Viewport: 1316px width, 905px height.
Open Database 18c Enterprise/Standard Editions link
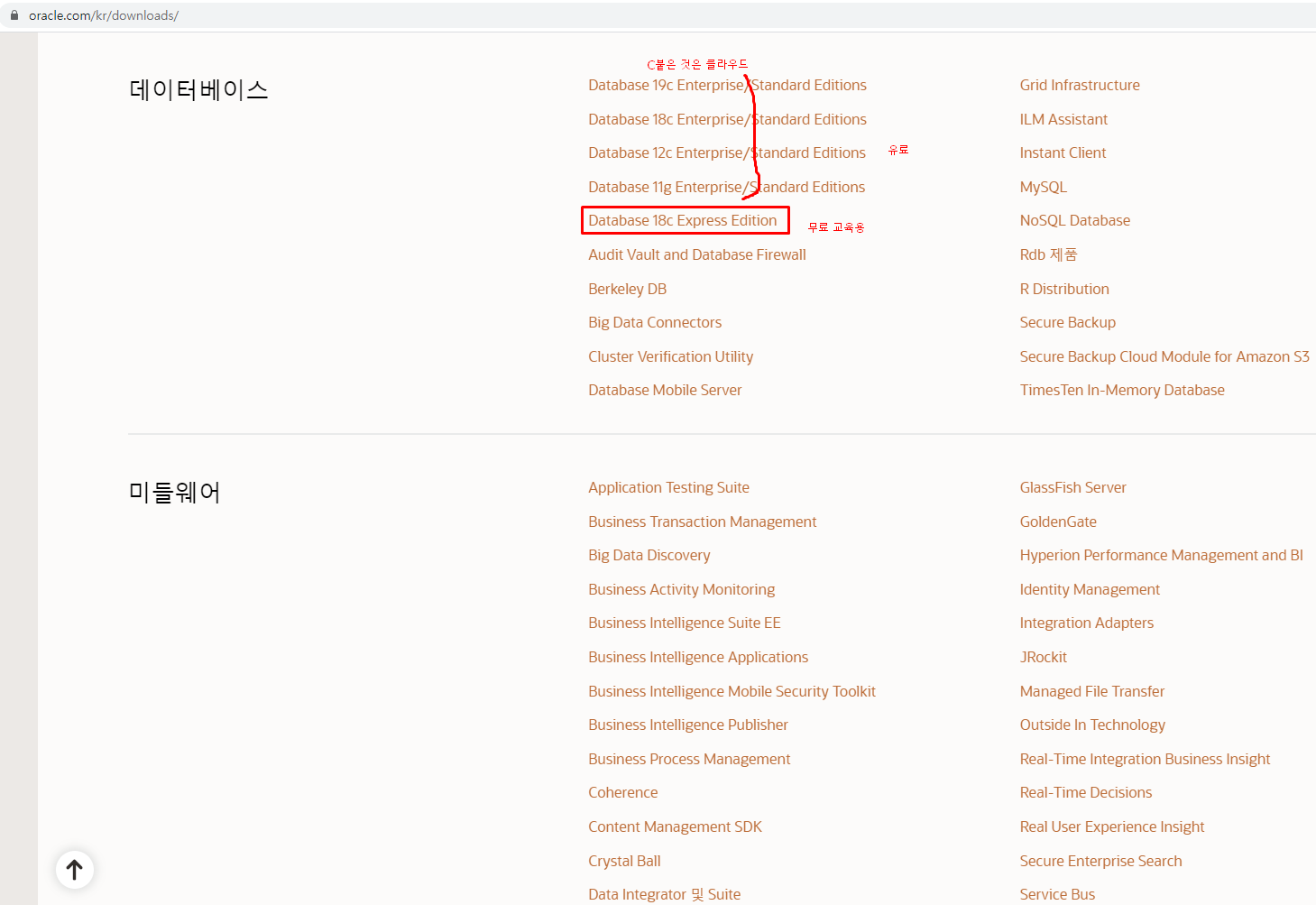coord(727,119)
